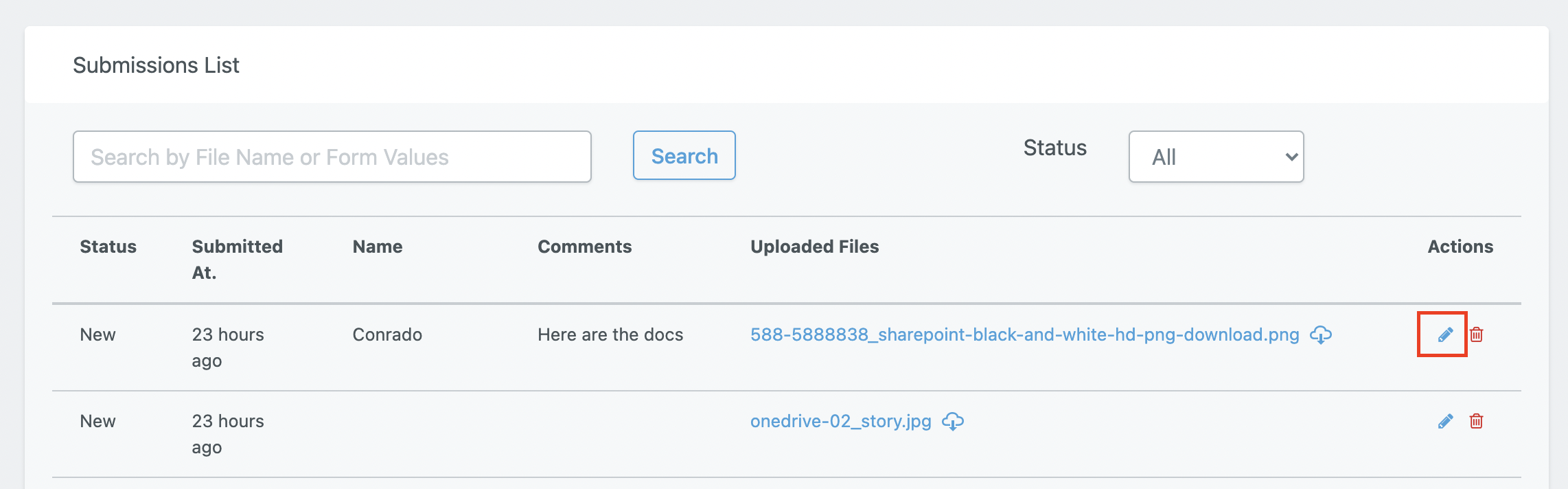Click the Search button
Screen dimensions: 1568x489
(x=684, y=155)
